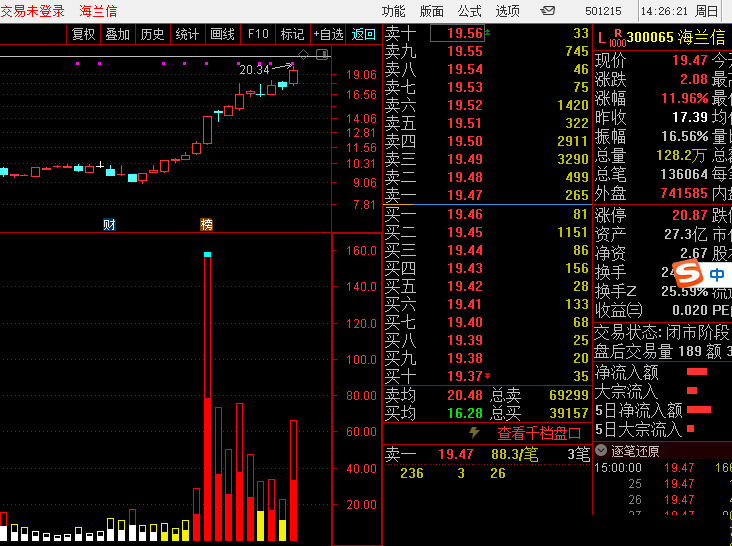Click the Sogou input method S icon
This screenshot has width=732, height=546.
(x=688, y=273)
